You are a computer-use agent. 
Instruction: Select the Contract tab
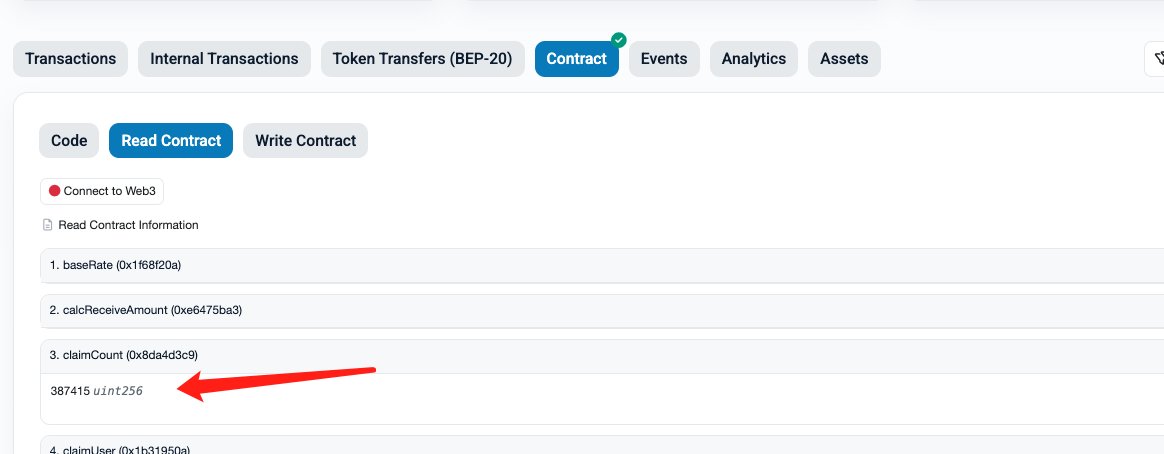(577, 59)
